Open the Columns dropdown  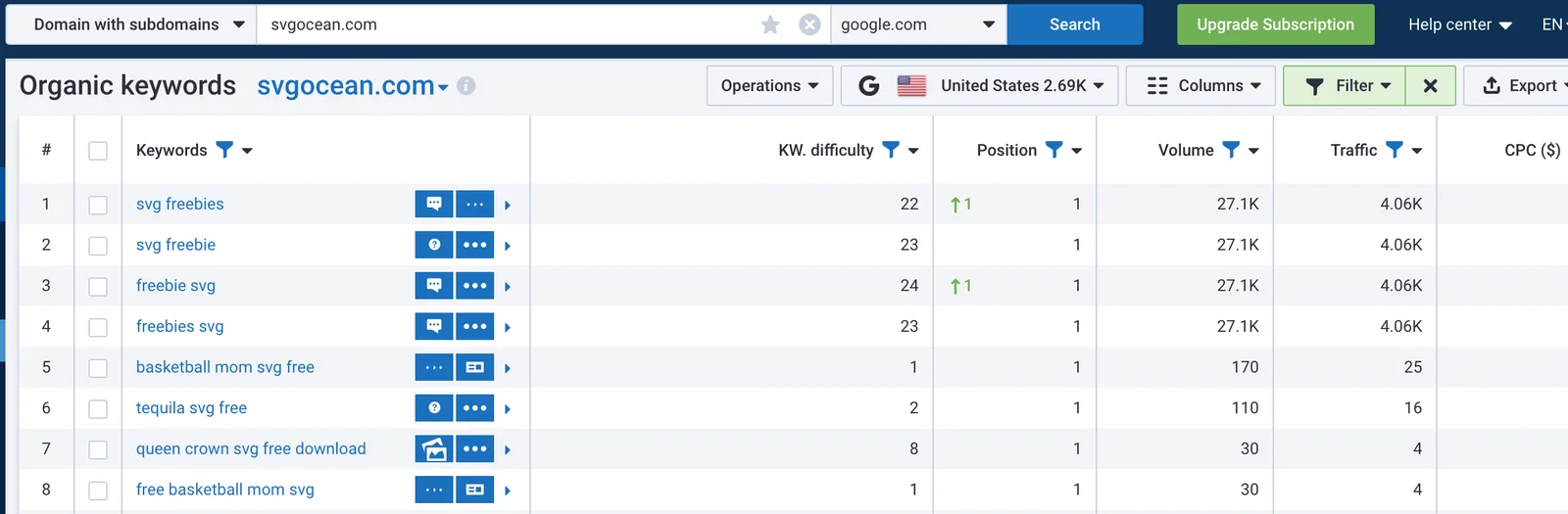click(1200, 86)
